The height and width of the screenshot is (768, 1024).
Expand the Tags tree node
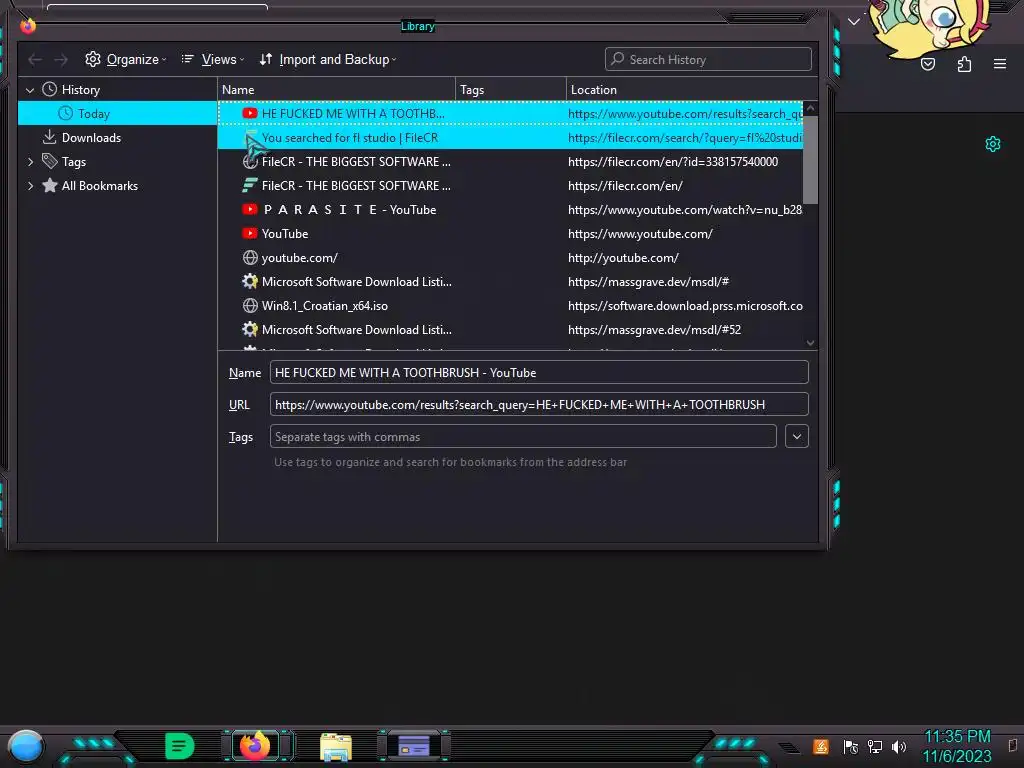[30, 162]
